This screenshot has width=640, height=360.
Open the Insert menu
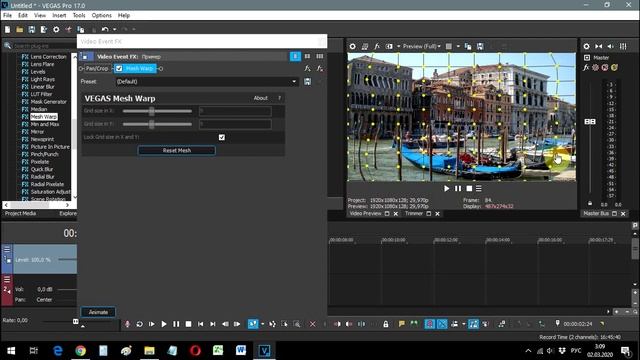(x=59, y=16)
